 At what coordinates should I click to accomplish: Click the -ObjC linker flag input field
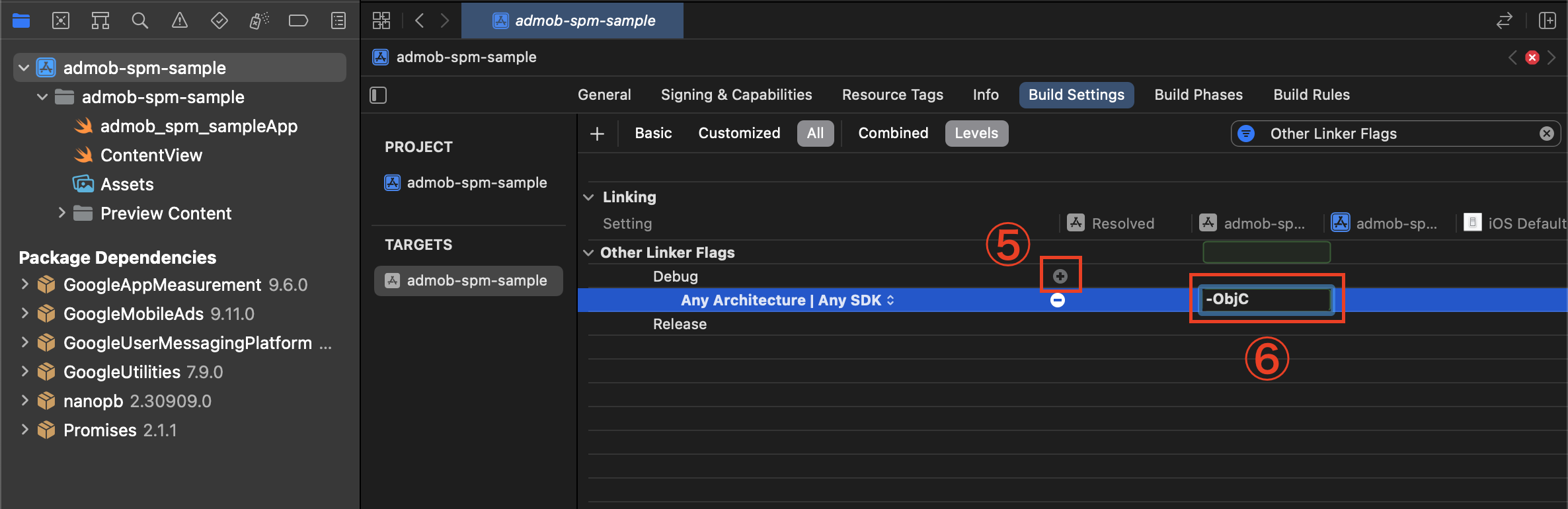click(1265, 299)
